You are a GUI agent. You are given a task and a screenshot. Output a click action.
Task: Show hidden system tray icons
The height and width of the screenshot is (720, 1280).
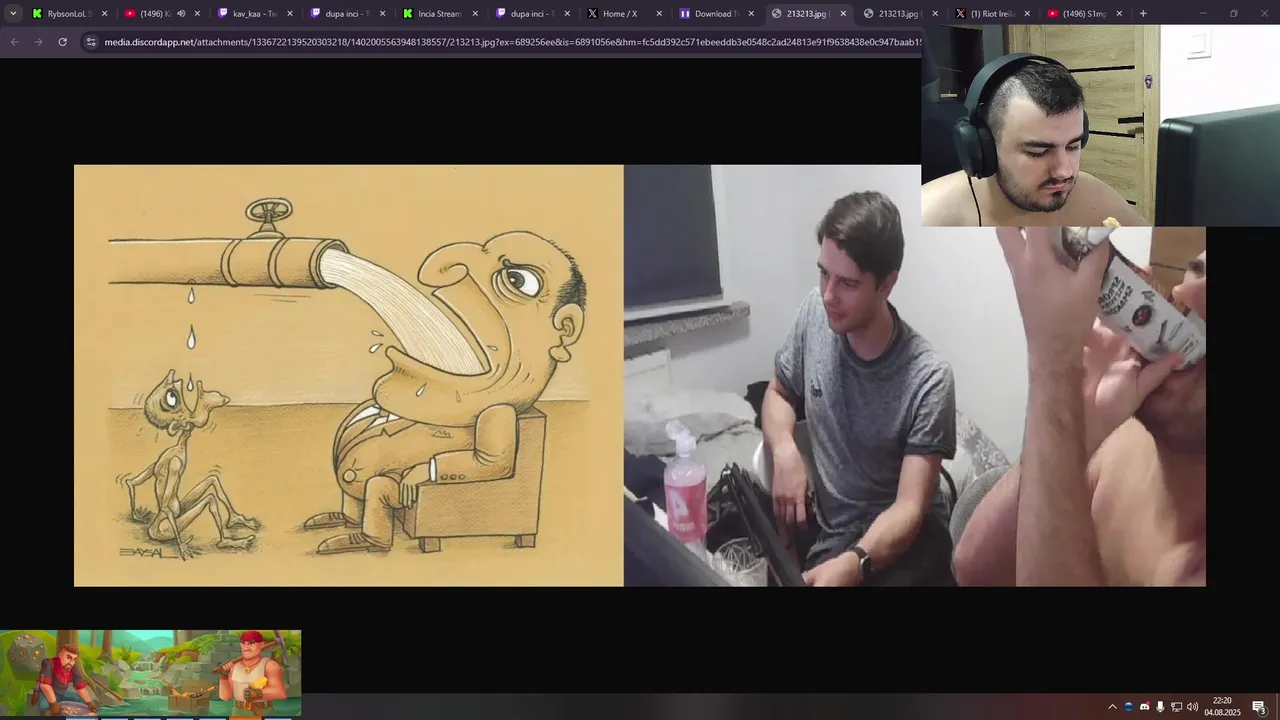pyautogui.click(x=1112, y=707)
